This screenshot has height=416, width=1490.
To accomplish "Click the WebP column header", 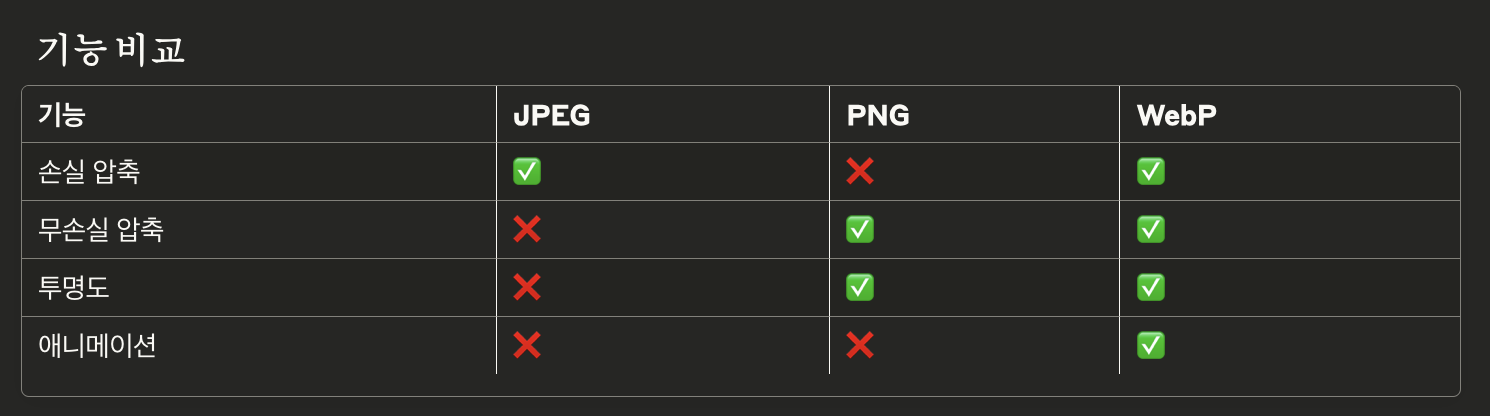I will click(x=1176, y=115).
